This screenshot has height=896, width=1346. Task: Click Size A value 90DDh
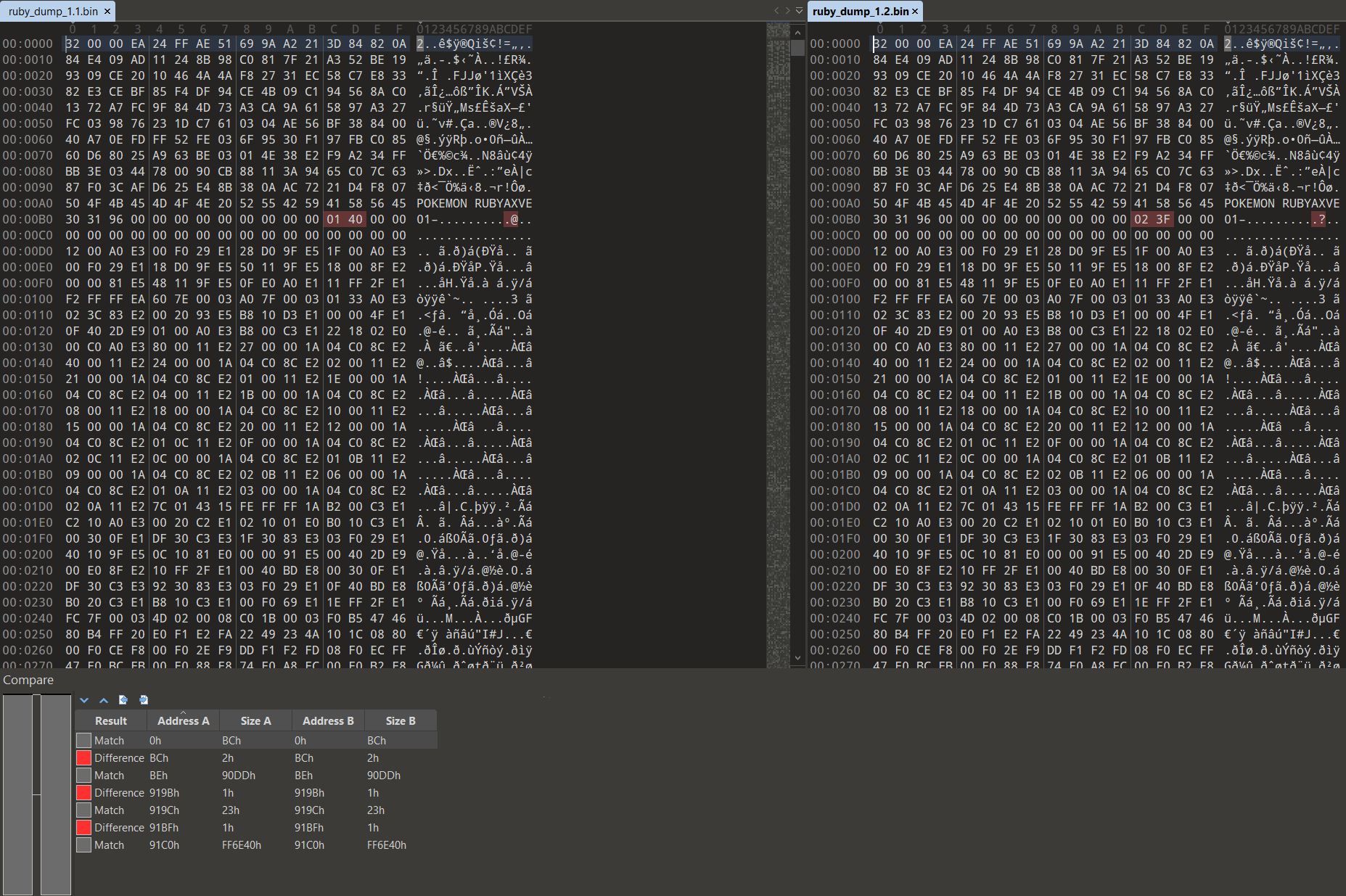coord(239,776)
